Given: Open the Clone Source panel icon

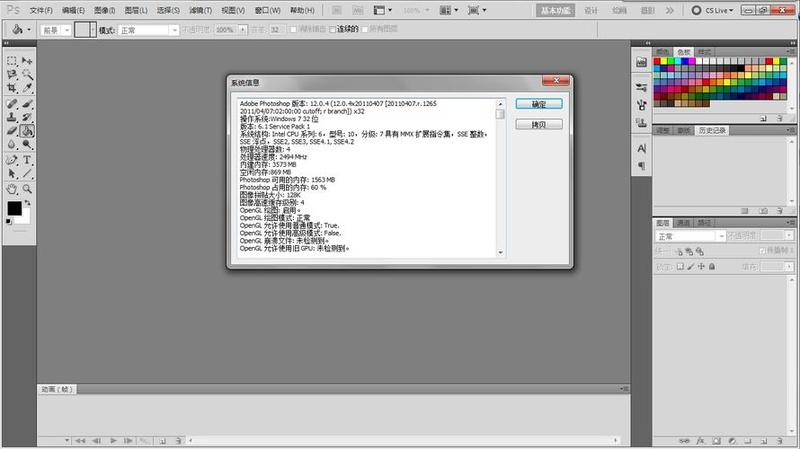Looking at the screenshot, I should coord(641,122).
